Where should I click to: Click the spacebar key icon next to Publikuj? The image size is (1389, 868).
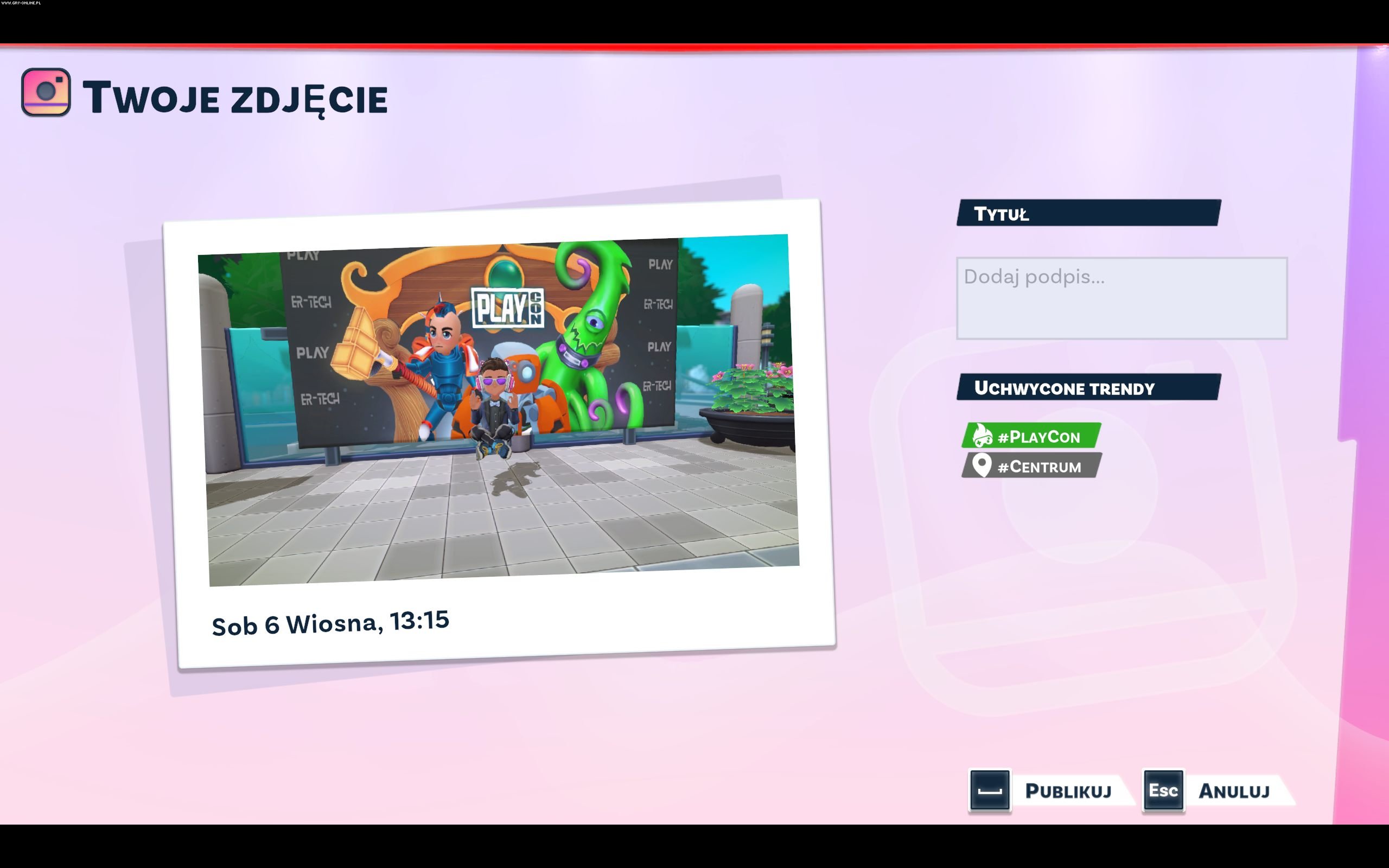[x=990, y=790]
